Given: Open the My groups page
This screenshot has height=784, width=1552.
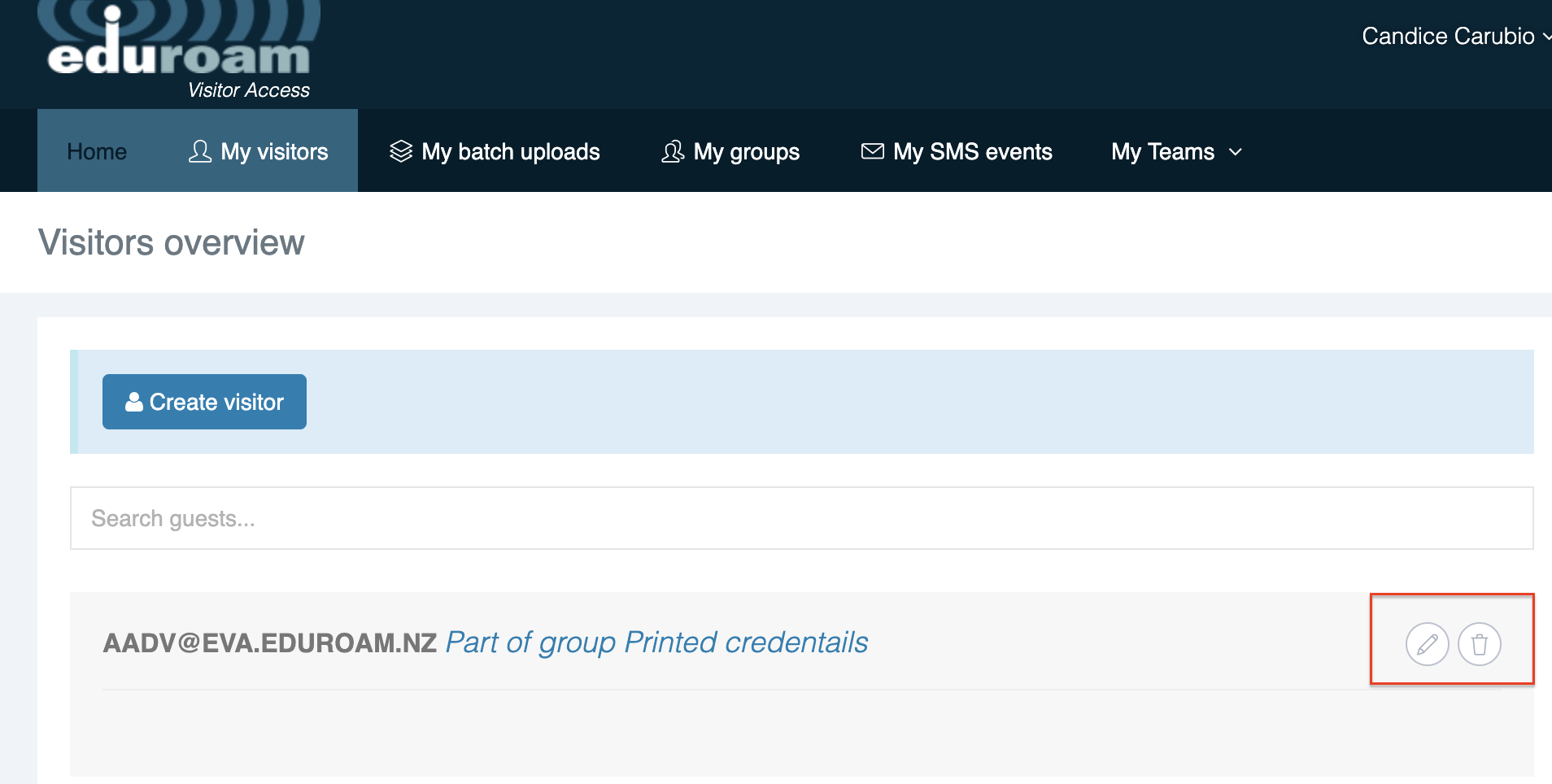Looking at the screenshot, I should 746,151.
